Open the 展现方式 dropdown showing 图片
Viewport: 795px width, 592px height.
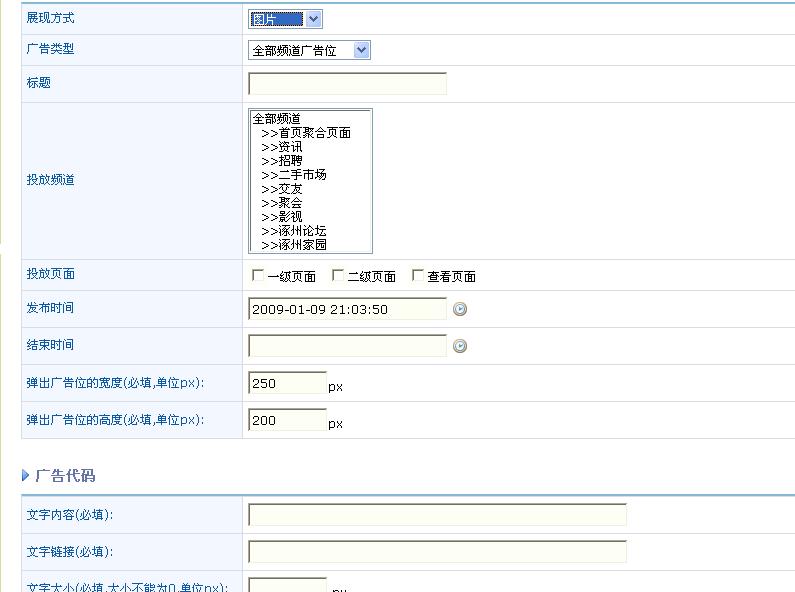click(285, 19)
